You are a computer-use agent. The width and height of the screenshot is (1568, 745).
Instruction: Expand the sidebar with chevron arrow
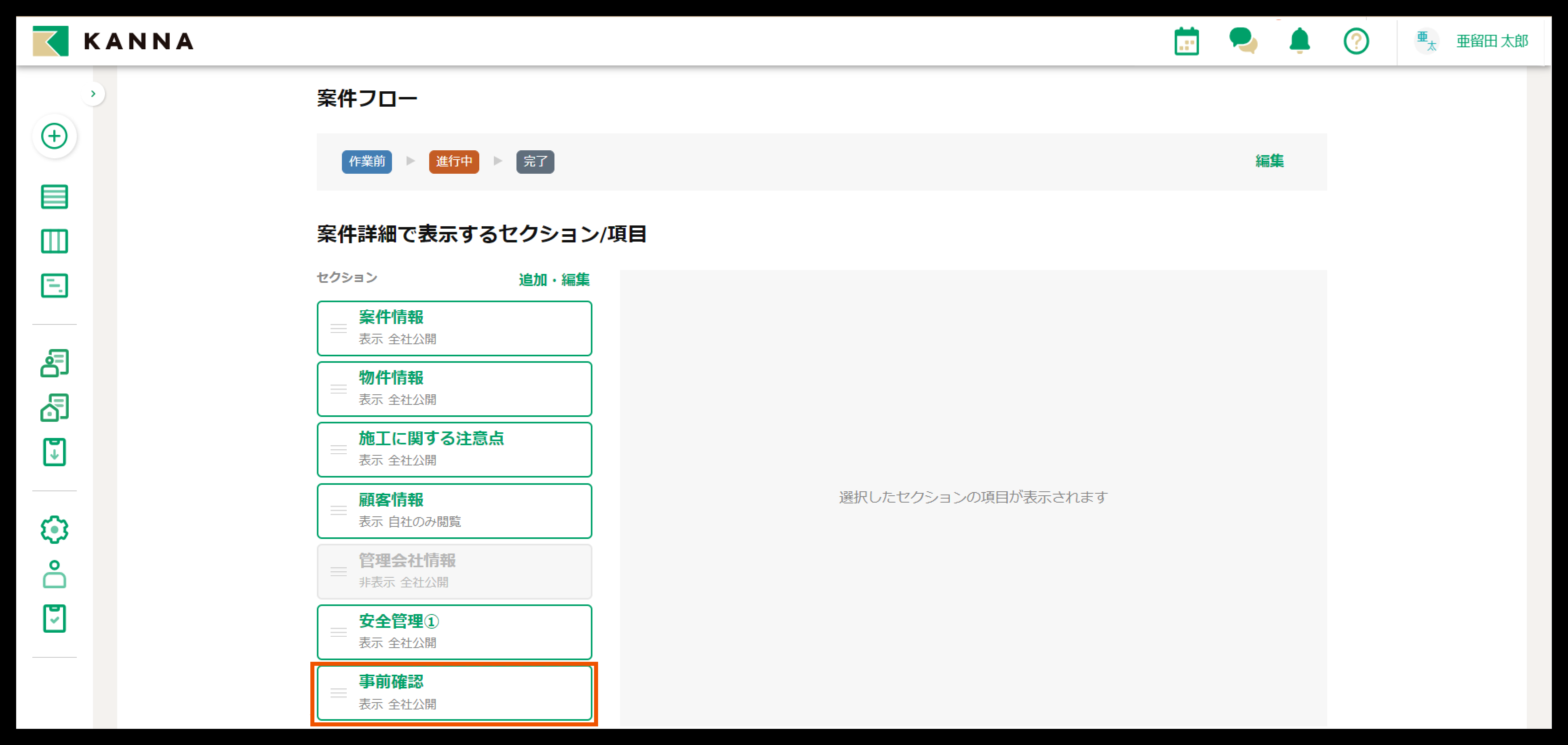point(93,94)
